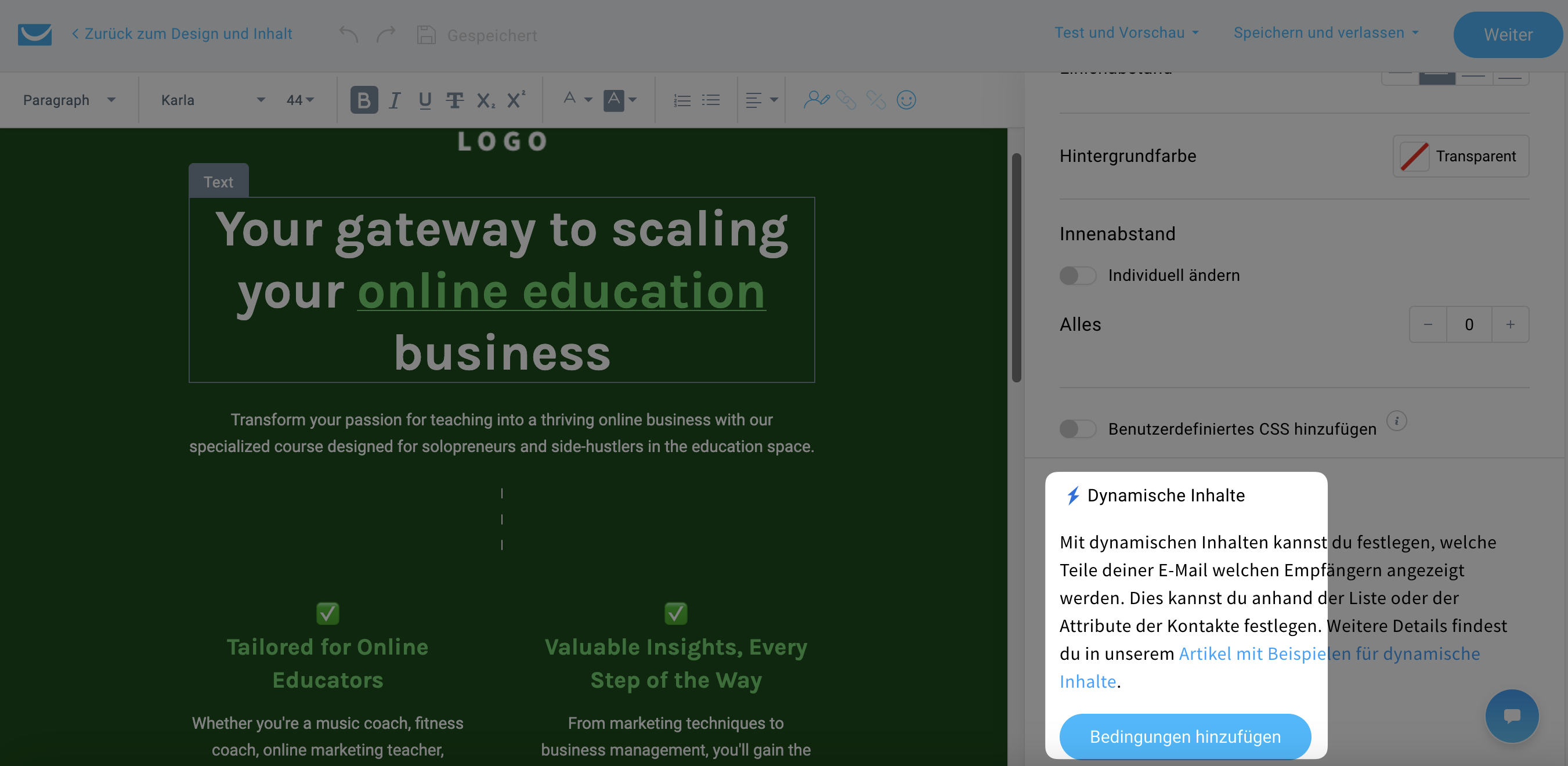Viewport: 1568px width, 766px height.
Task: Increase Alles padding with plus
Action: click(1509, 324)
